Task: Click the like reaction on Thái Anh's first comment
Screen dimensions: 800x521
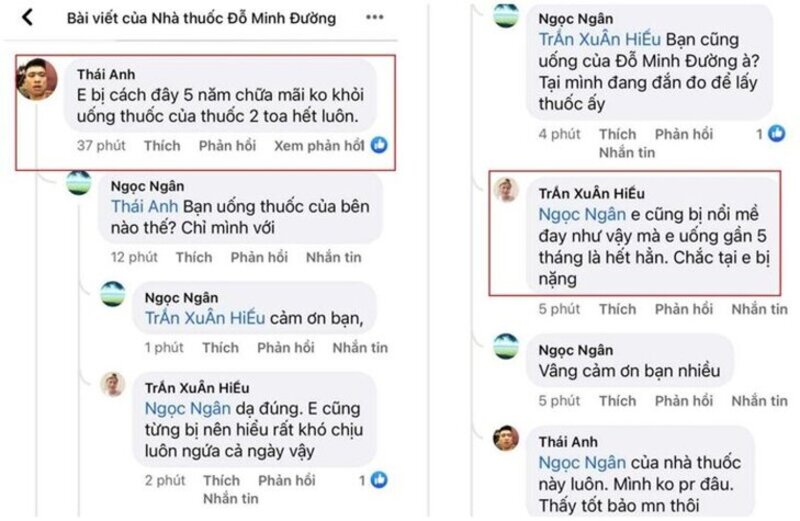Action: [380, 145]
